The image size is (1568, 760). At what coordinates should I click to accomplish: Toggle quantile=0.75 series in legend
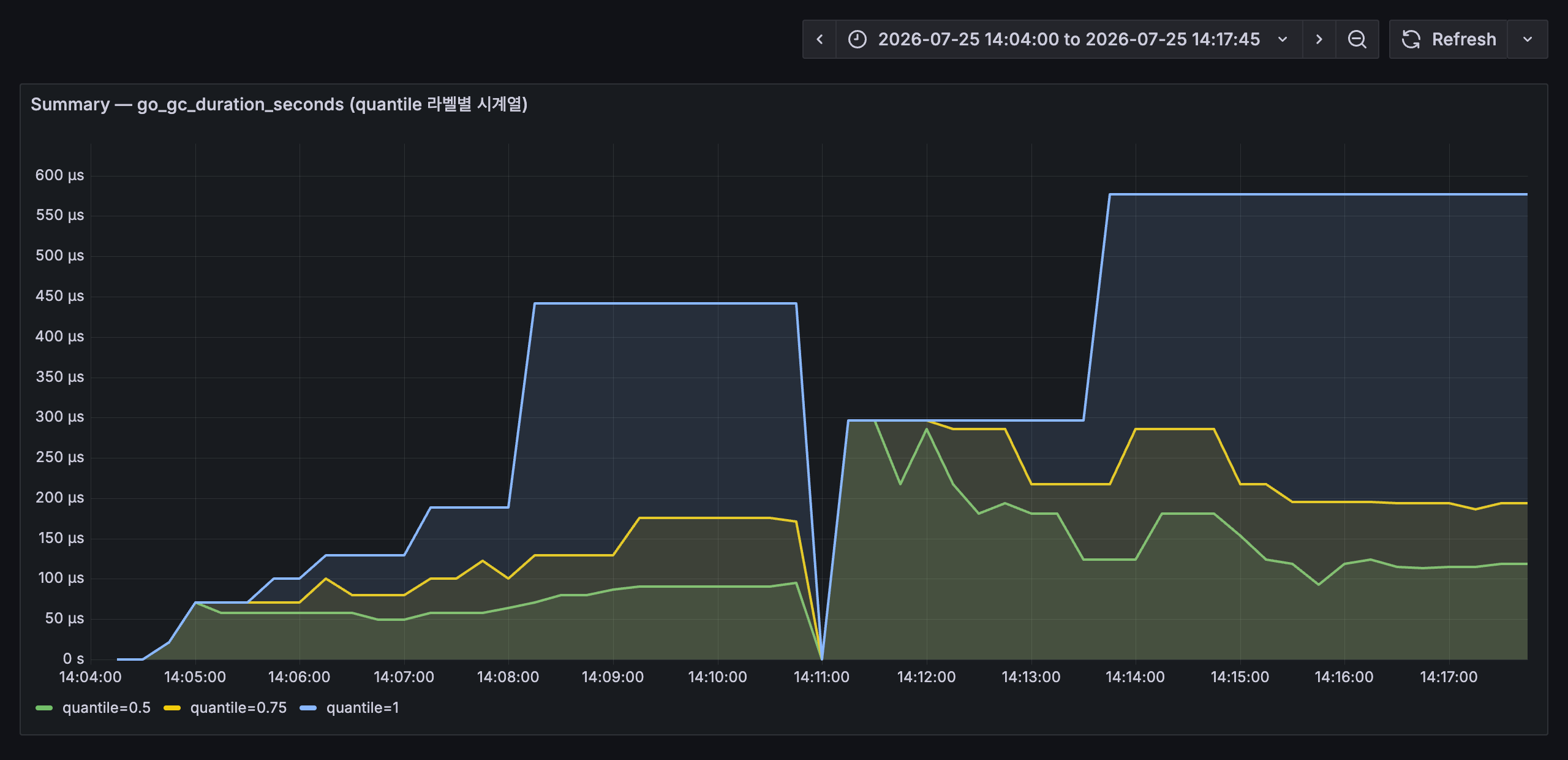point(238,708)
